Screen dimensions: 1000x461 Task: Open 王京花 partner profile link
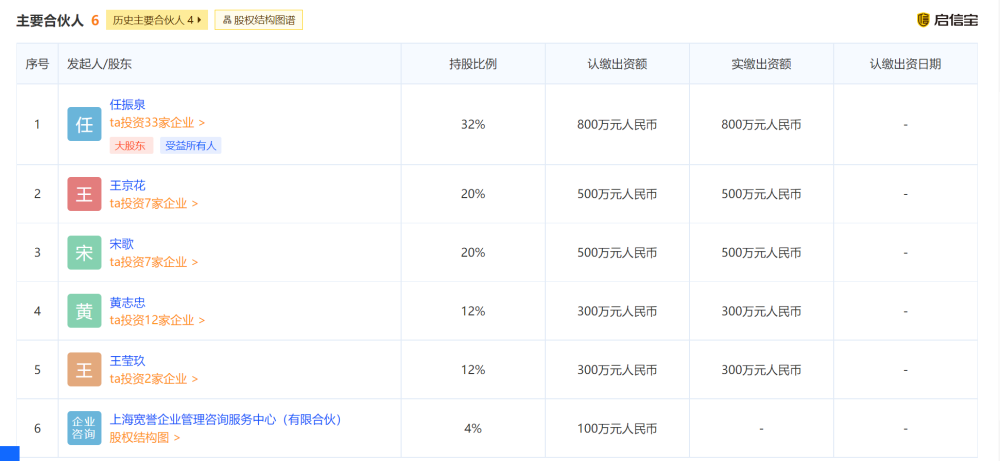(x=128, y=186)
